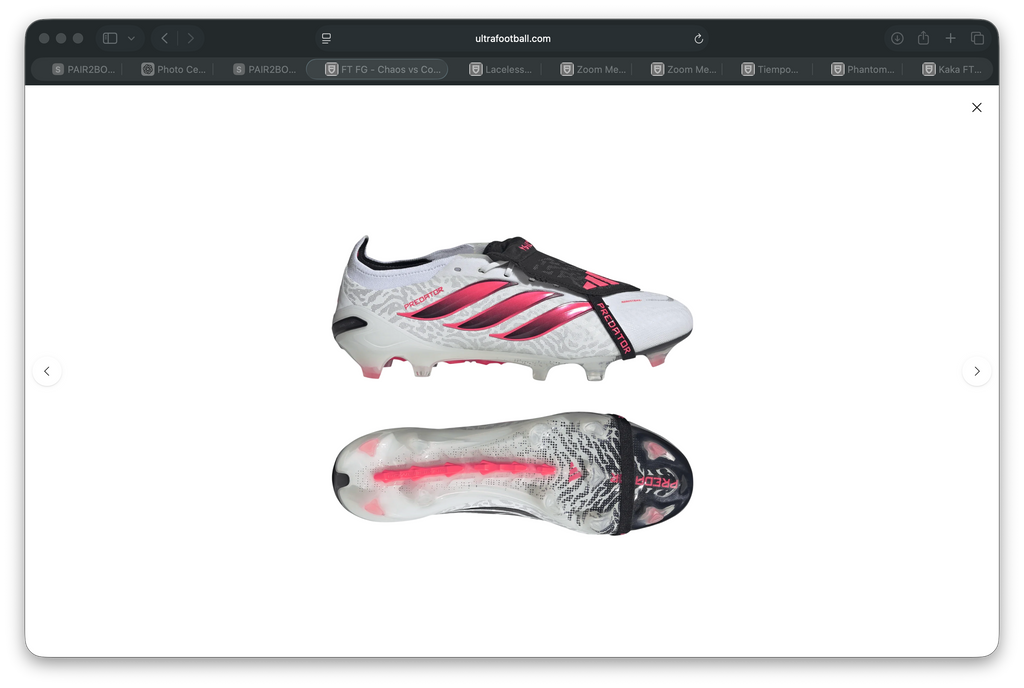Switch to the Laceless... tab

pyautogui.click(x=501, y=69)
